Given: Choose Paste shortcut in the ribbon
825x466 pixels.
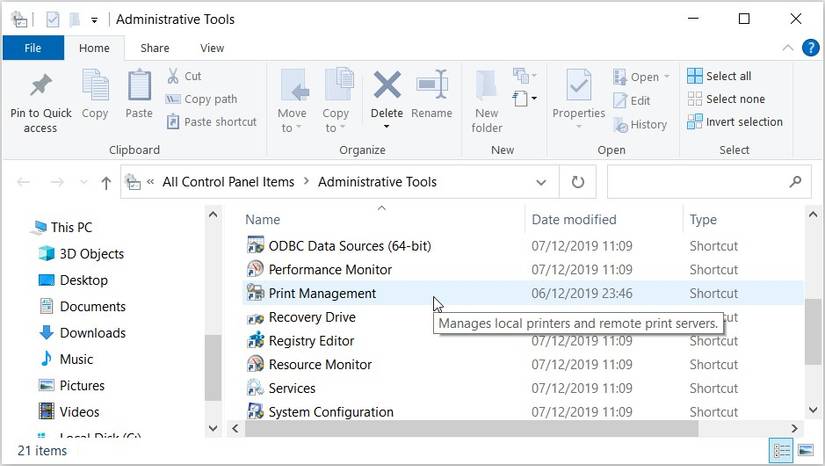Looking at the screenshot, I should click(x=212, y=122).
